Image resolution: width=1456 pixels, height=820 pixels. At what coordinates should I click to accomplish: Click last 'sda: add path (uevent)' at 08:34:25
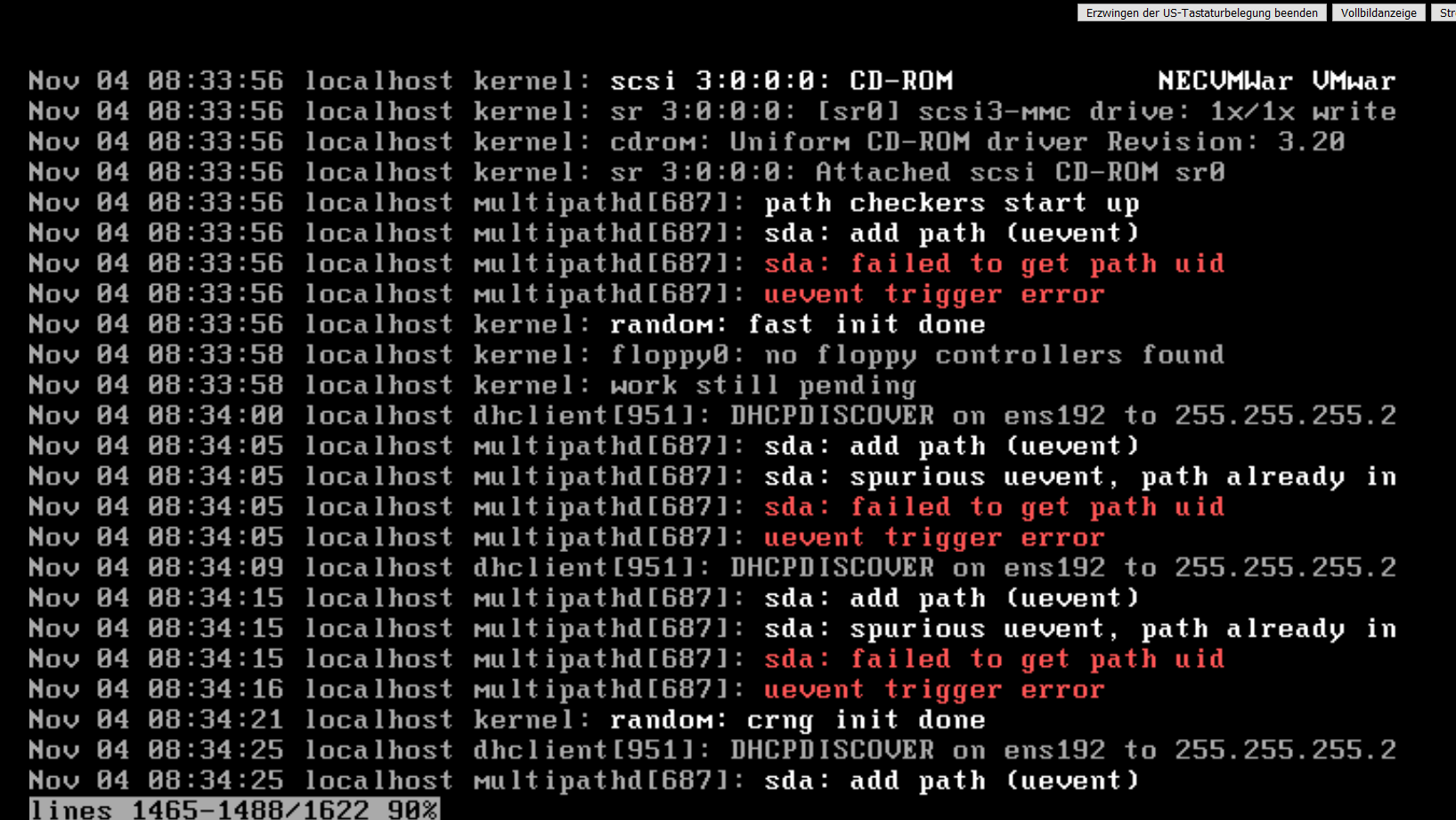(x=952, y=781)
